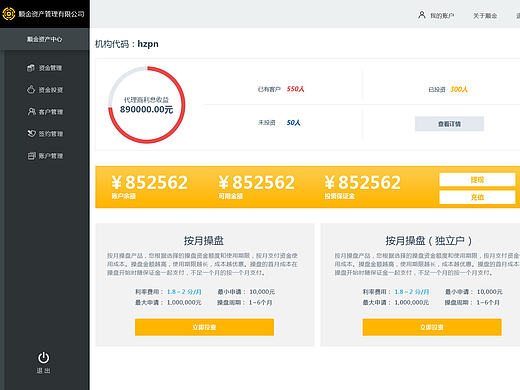Click the 查看详情 button
Screen dimensions: 520x390
click(x=449, y=124)
